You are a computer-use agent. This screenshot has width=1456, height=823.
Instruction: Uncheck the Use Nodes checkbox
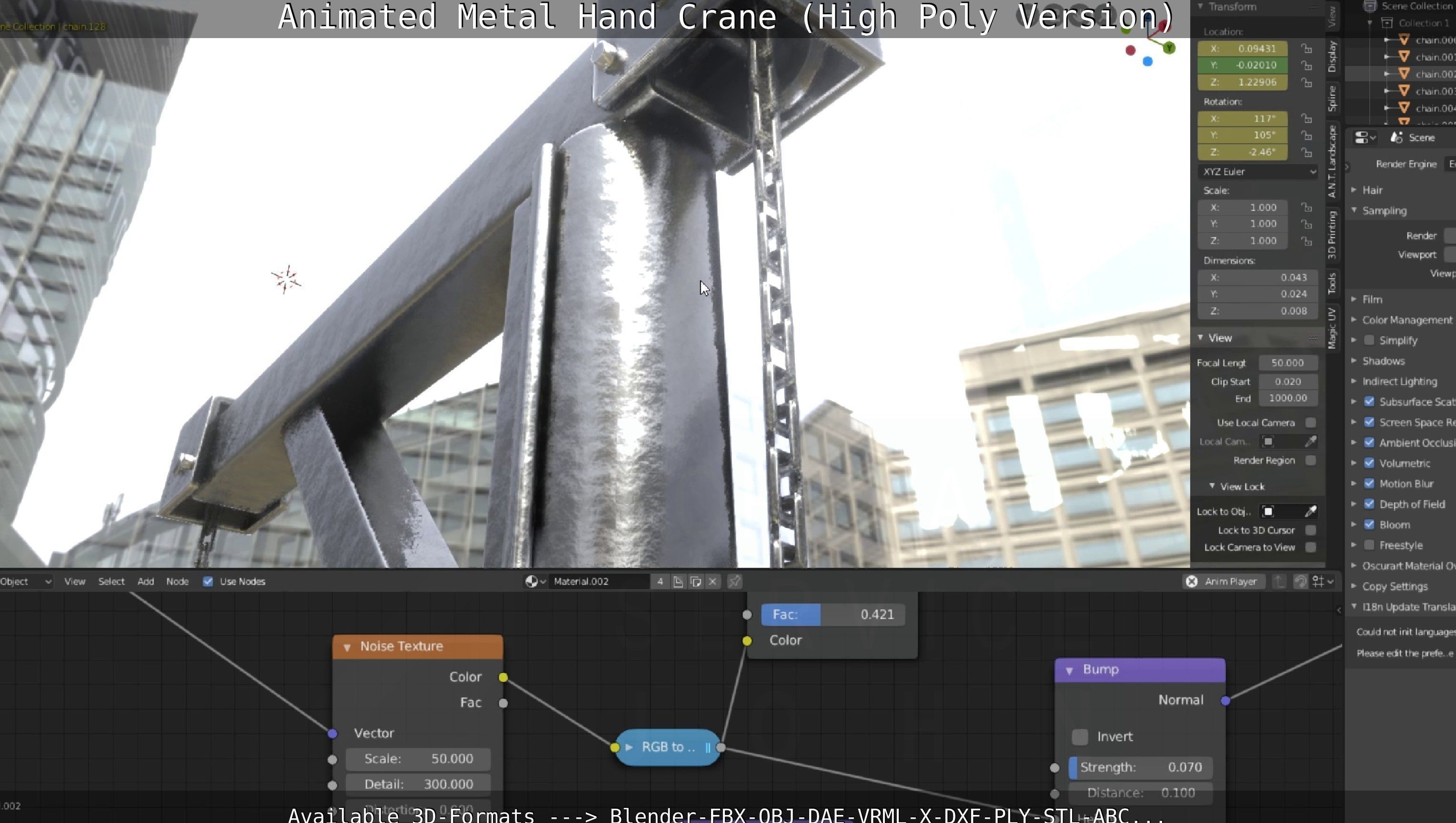point(208,581)
